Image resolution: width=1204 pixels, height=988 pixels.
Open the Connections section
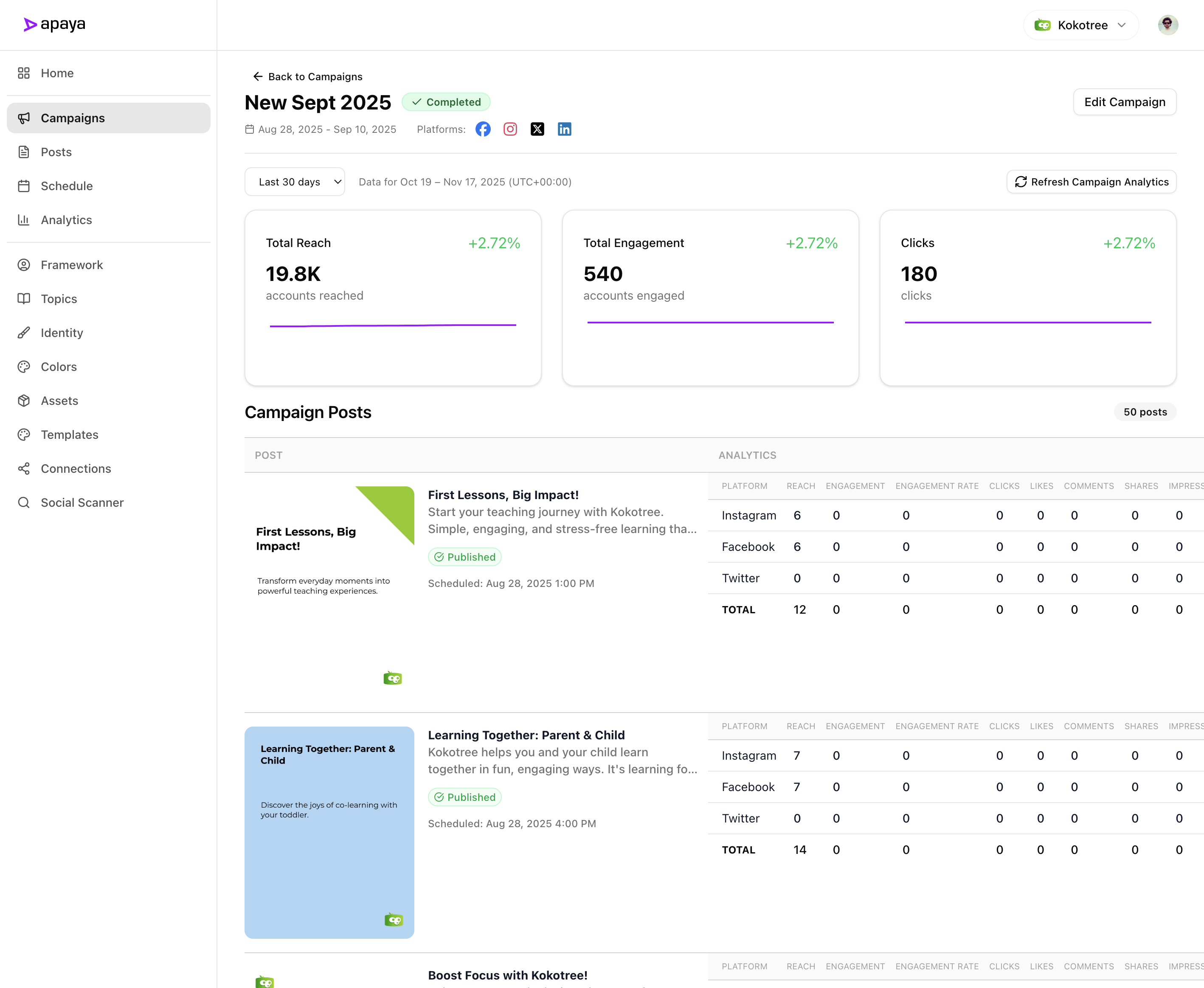pos(76,469)
